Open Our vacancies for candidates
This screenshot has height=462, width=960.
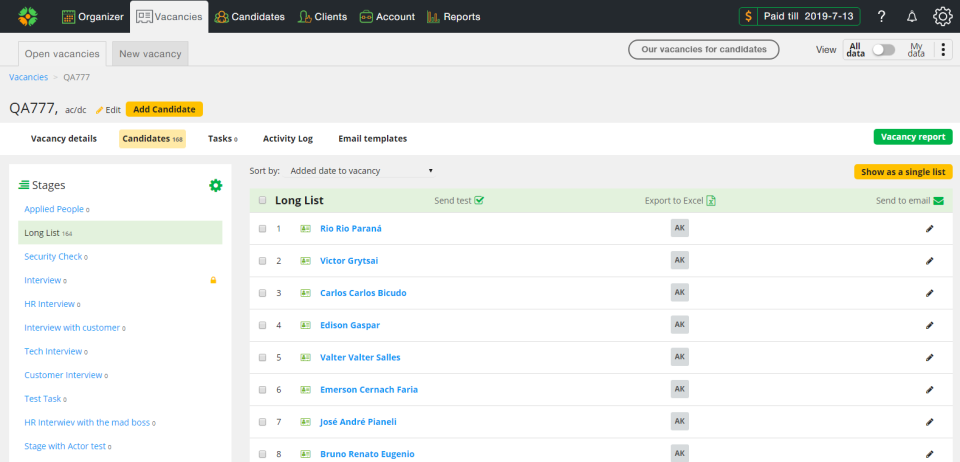pyautogui.click(x=703, y=50)
